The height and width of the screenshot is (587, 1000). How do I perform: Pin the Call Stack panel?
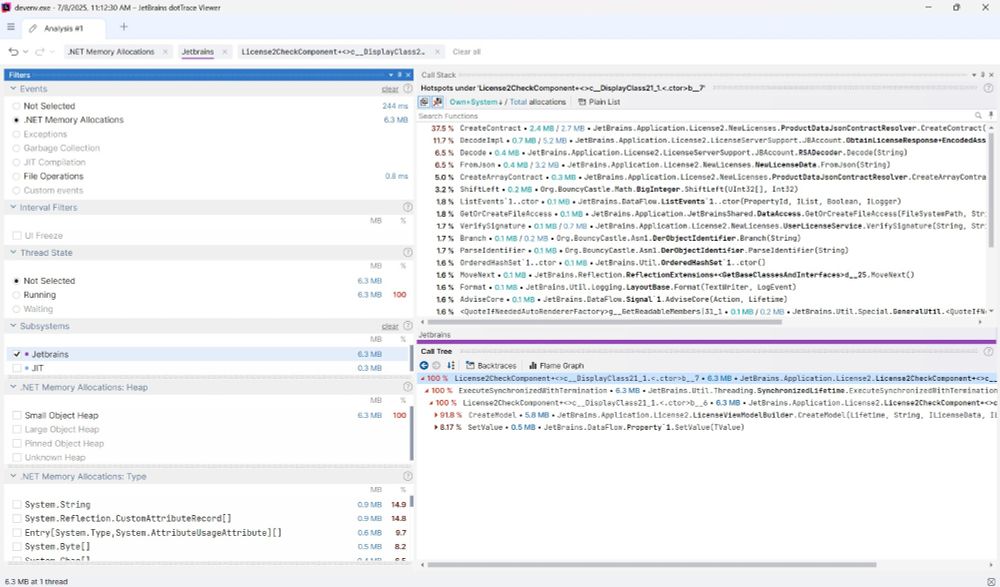coord(983,75)
